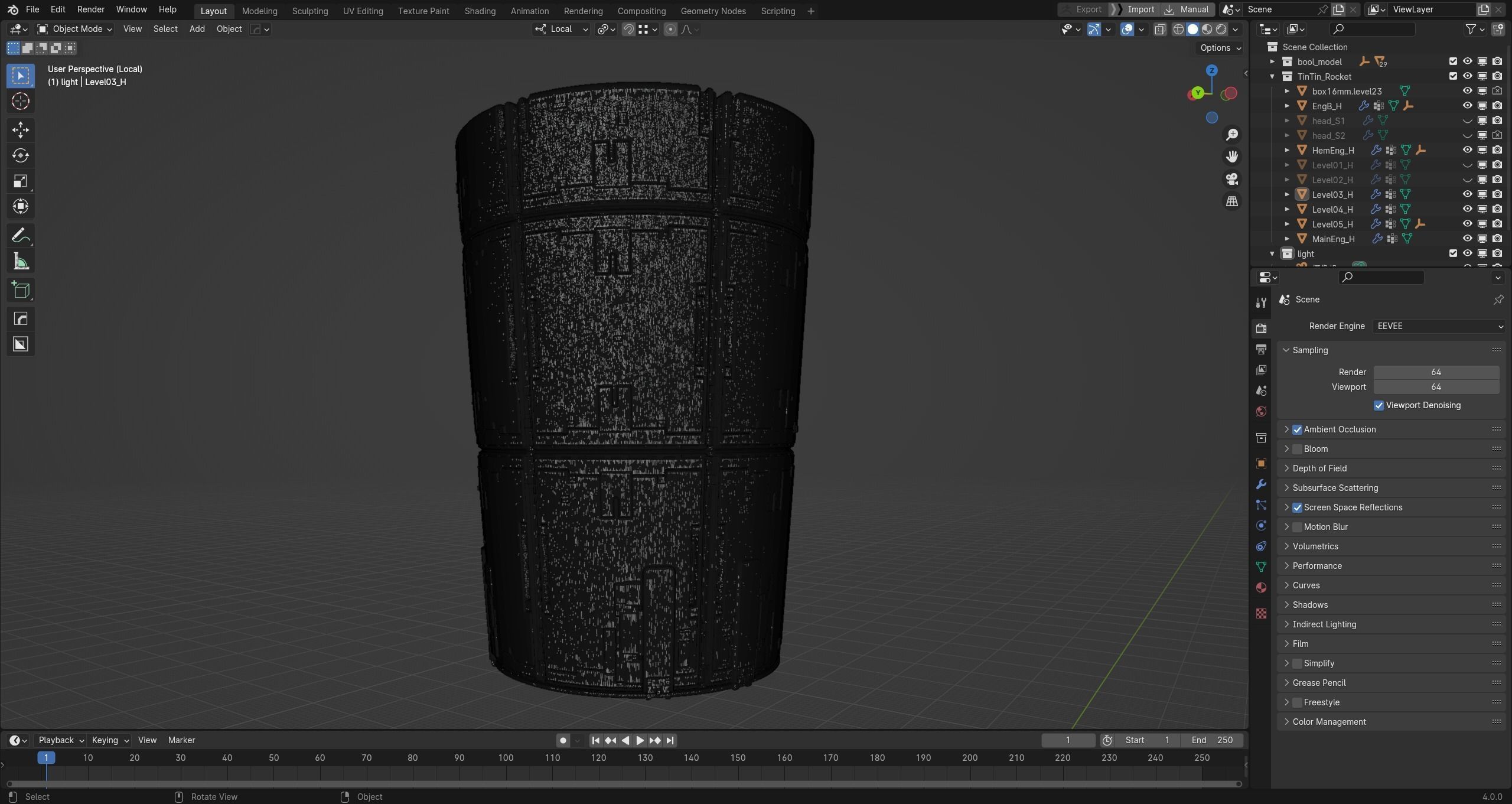Toggle camera view in the viewport

point(1231,179)
